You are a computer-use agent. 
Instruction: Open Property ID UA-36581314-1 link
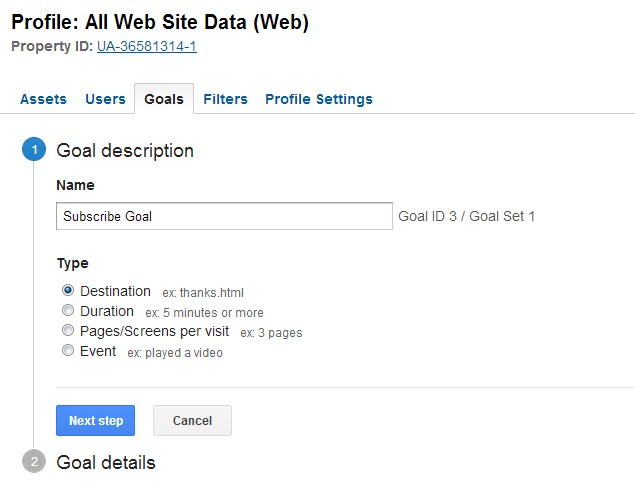(147, 46)
